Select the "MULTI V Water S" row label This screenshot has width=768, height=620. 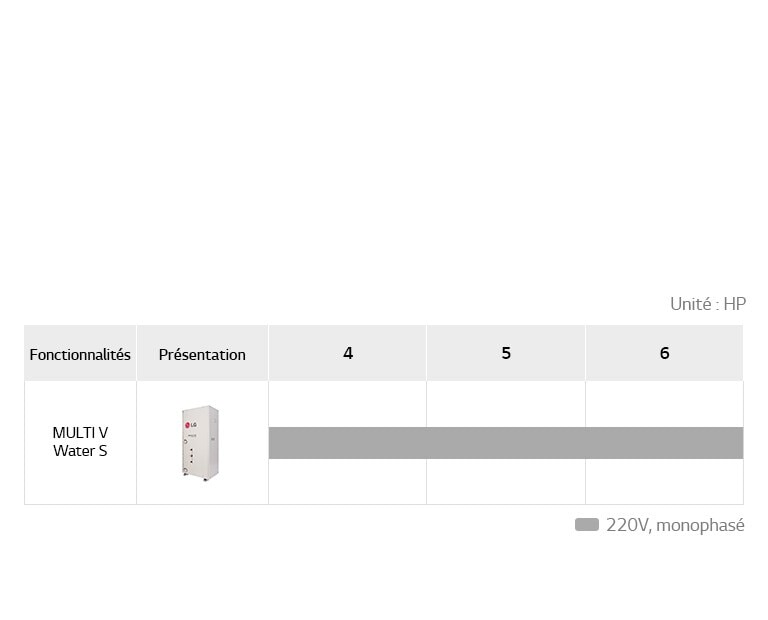[x=80, y=442]
